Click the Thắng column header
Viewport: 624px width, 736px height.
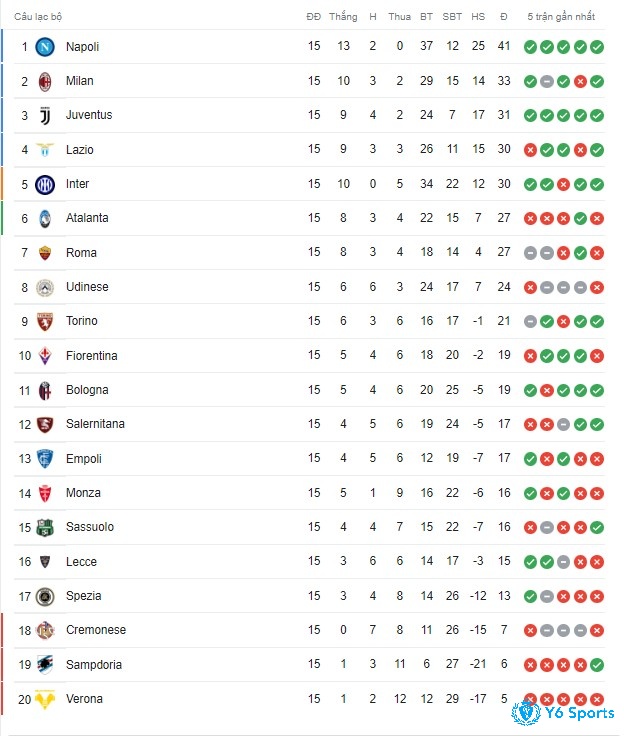point(343,16)
